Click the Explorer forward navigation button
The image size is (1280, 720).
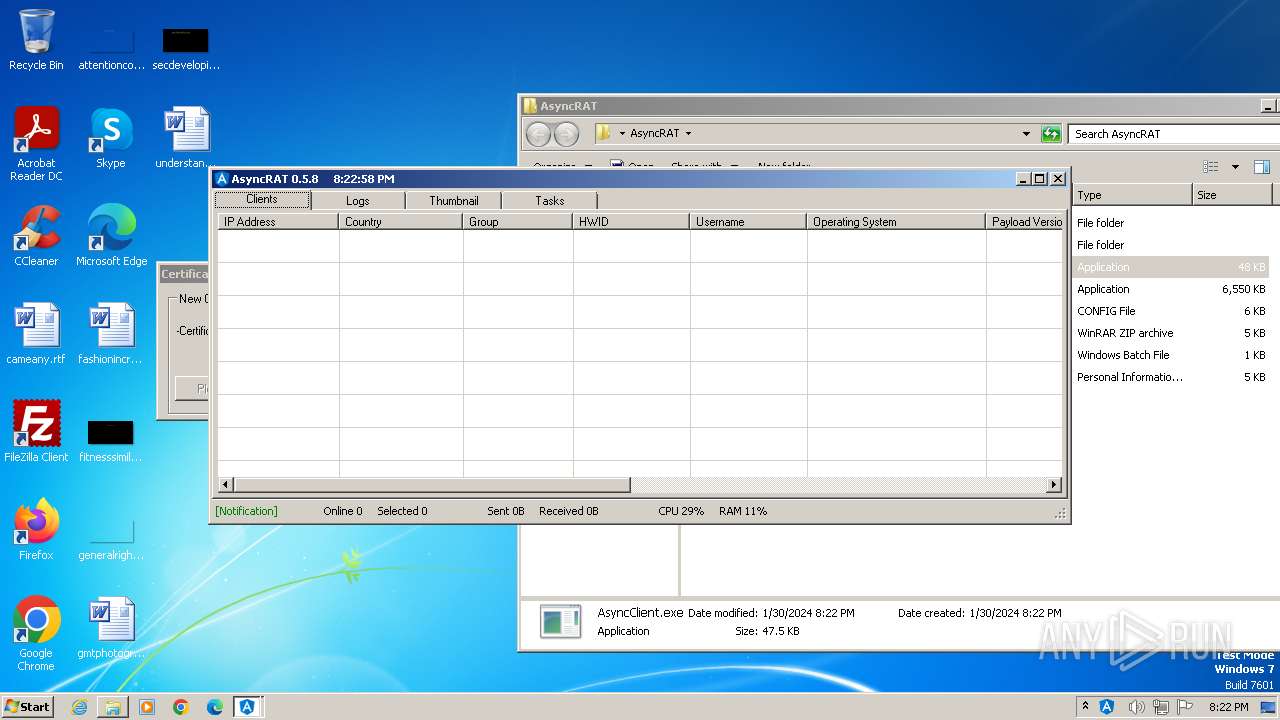566,134
